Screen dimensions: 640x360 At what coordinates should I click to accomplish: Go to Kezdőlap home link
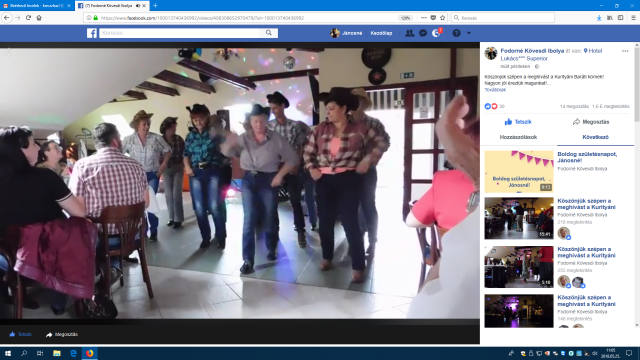tap(381, 33)
